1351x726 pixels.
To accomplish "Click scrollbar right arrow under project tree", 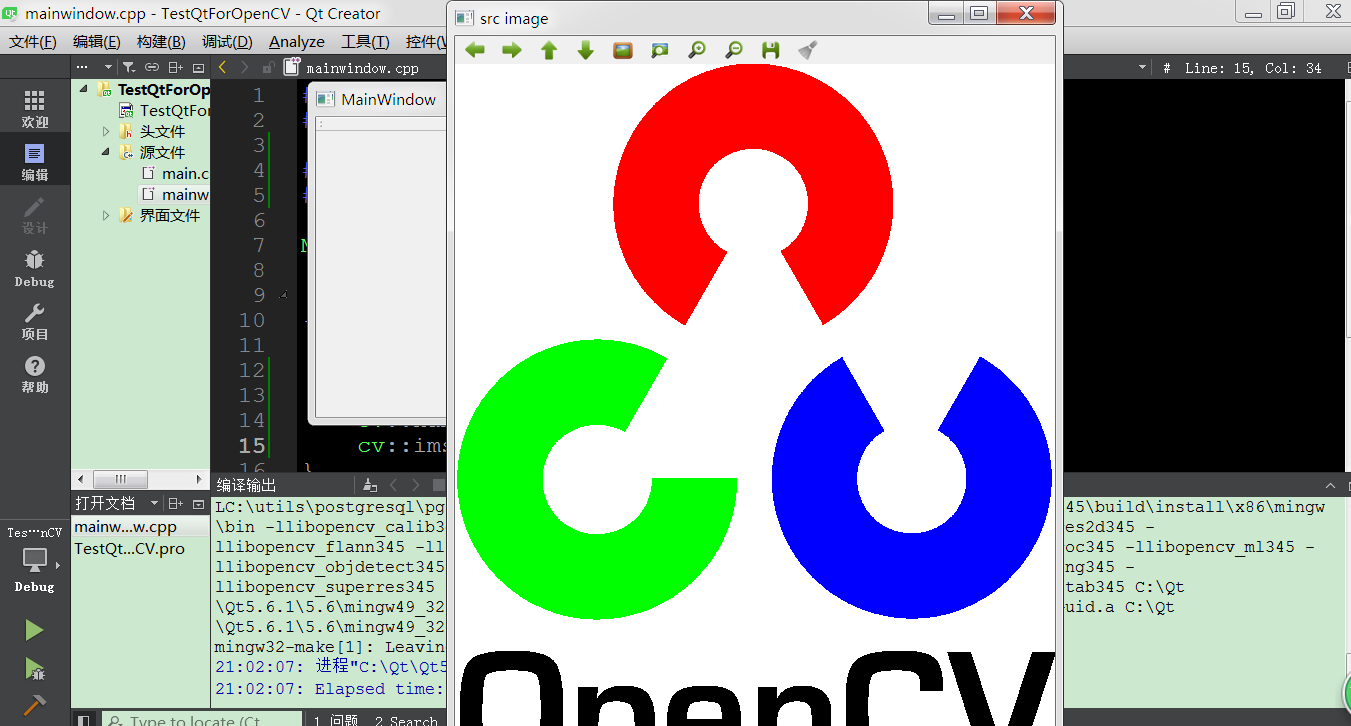I will point(199,479).
